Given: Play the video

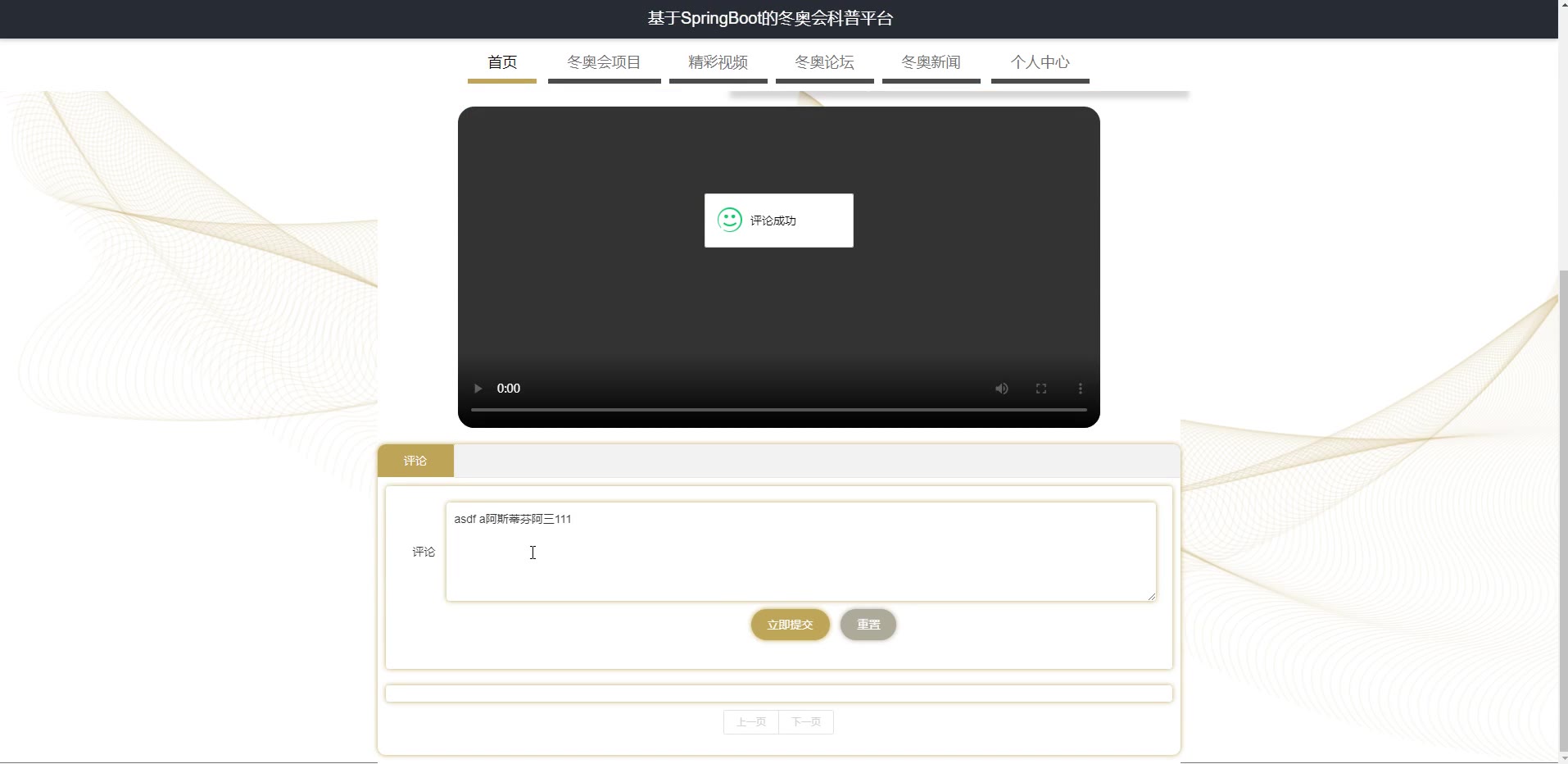Looking at the screenshot, I should [478, 389].
